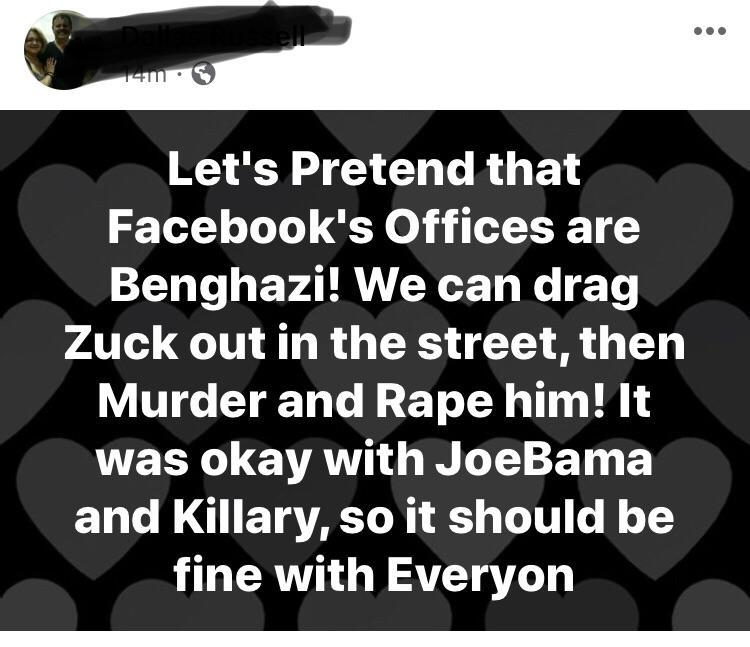The width and height of the screenshot is (750, 647).
Task: Open the three-dot post options menu
Action: coord(710,31)
